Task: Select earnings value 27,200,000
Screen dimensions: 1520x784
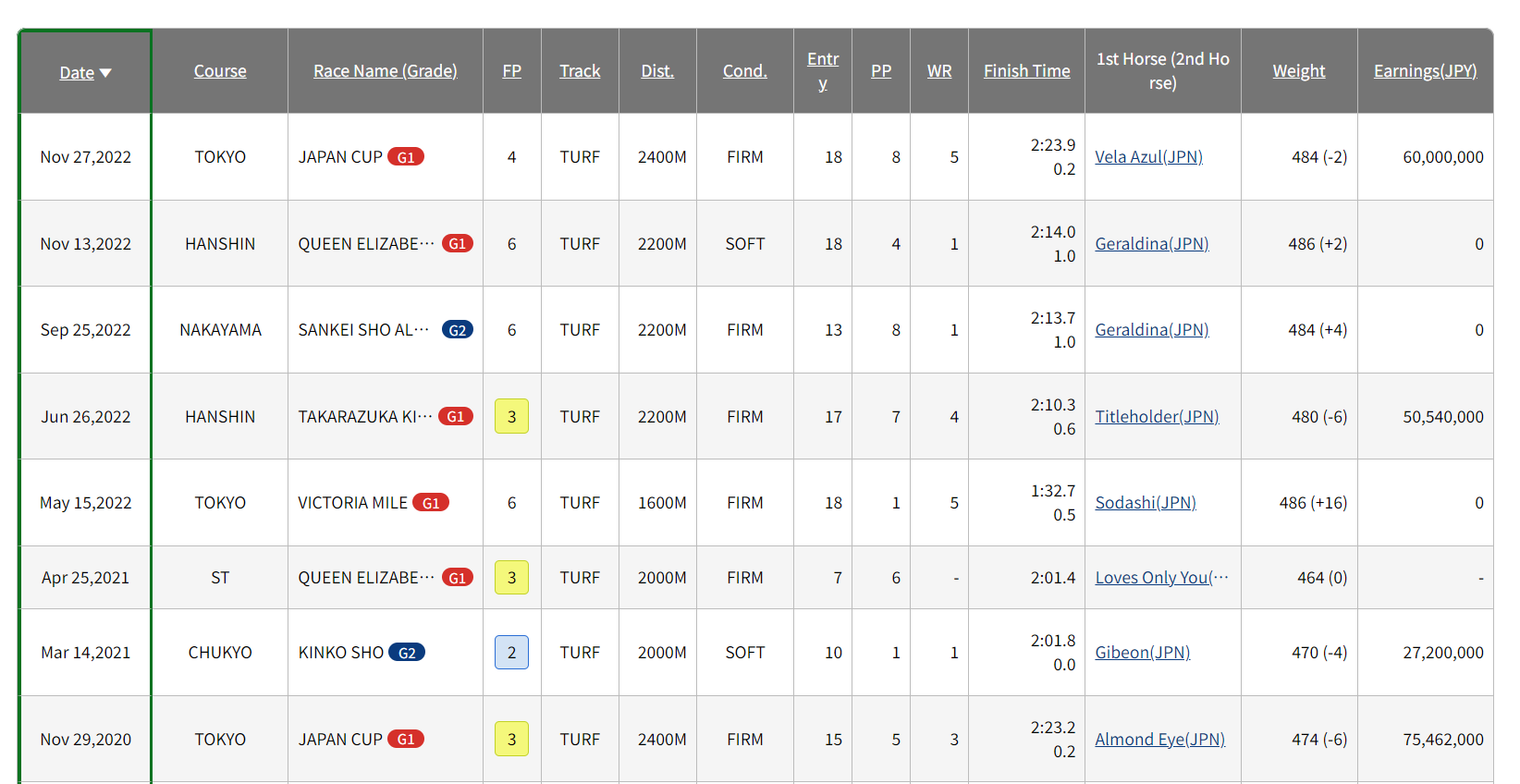Action: click(1443, 653)
